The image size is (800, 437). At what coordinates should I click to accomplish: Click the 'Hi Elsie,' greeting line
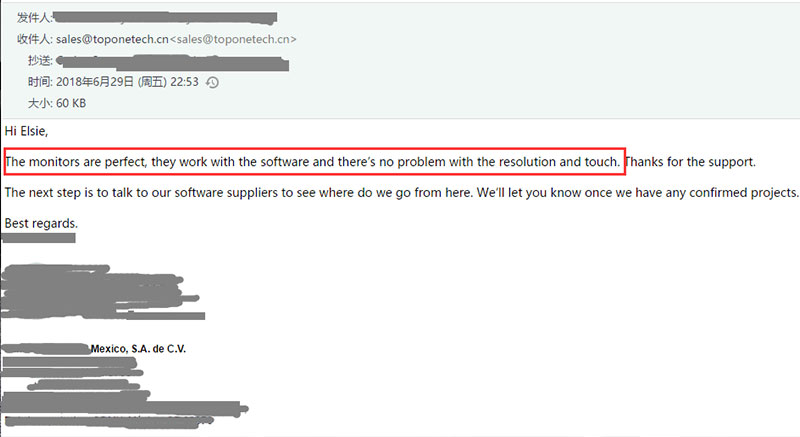26,130
